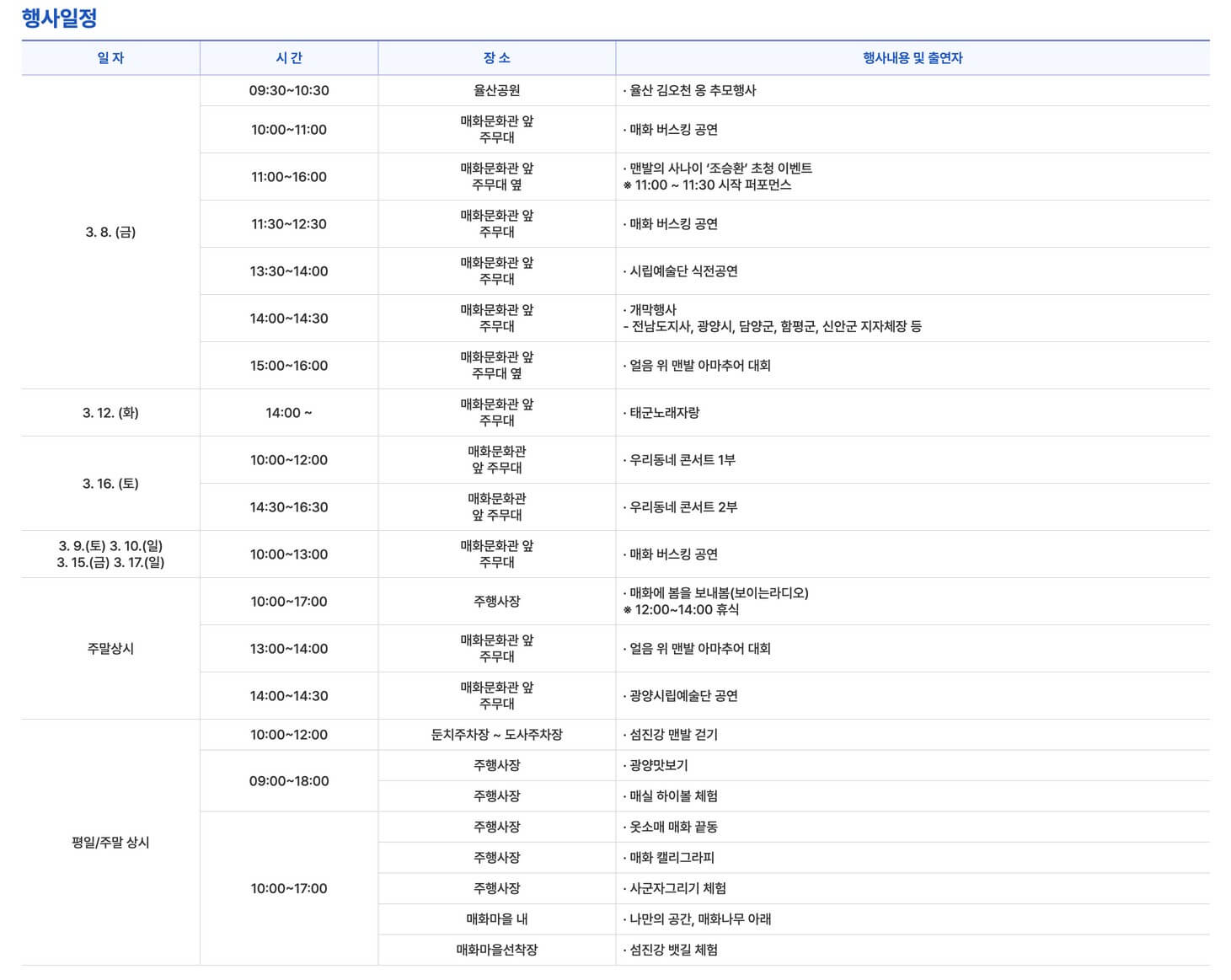Click the 맨발의 사나이 '조승환' 초청 이벤트 entry
The image size is (1231, 980).
point(718,169)
